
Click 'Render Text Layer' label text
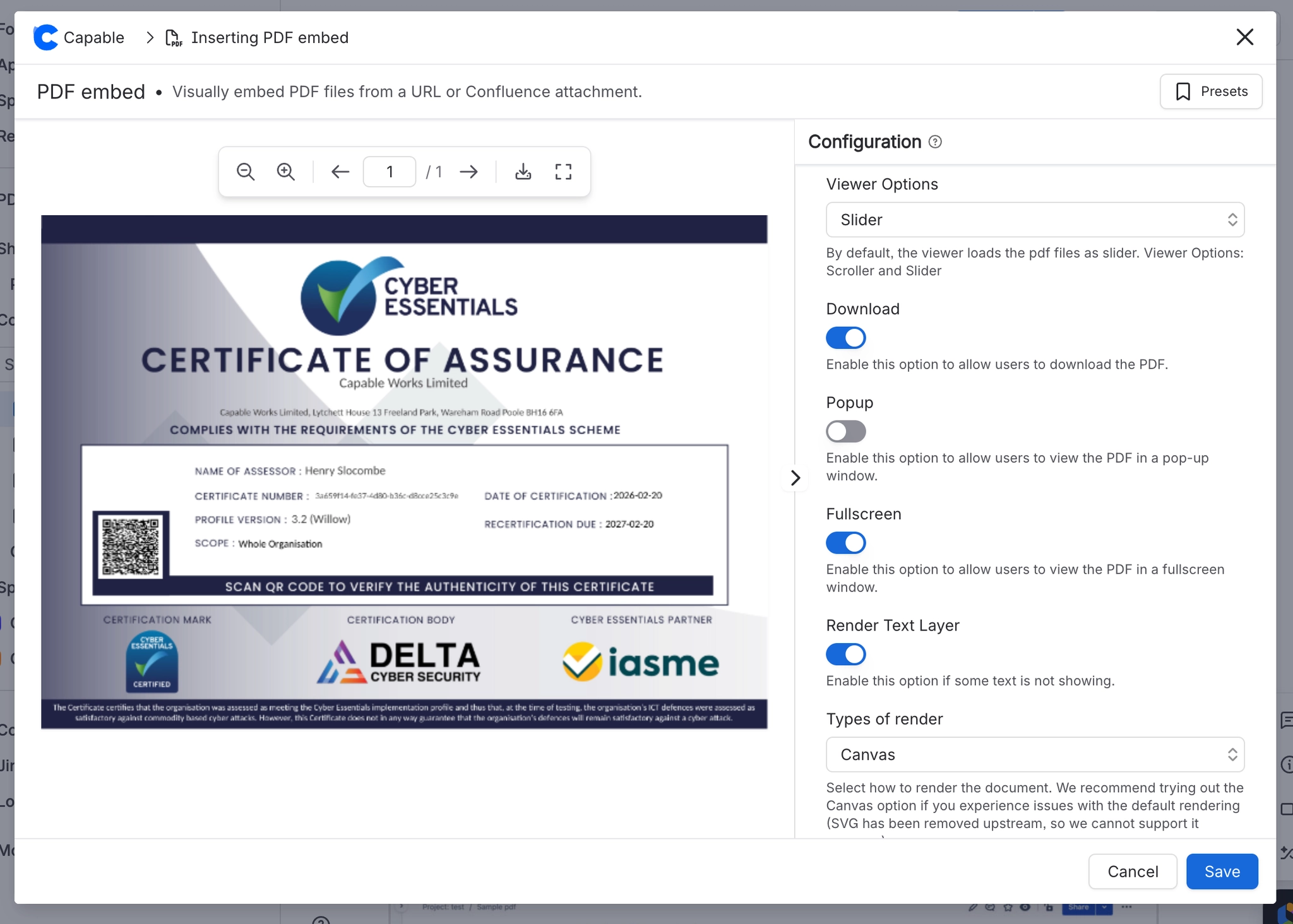[893, 625]
